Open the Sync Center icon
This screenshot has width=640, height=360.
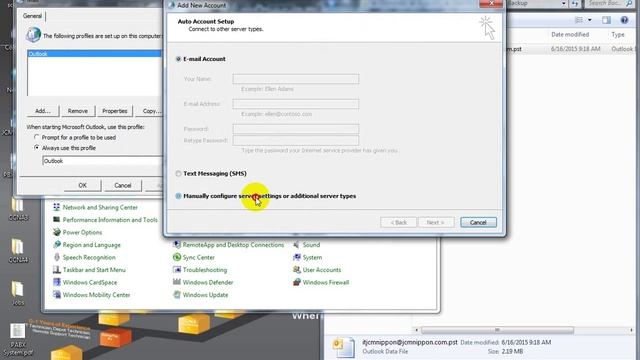point(177,257)
